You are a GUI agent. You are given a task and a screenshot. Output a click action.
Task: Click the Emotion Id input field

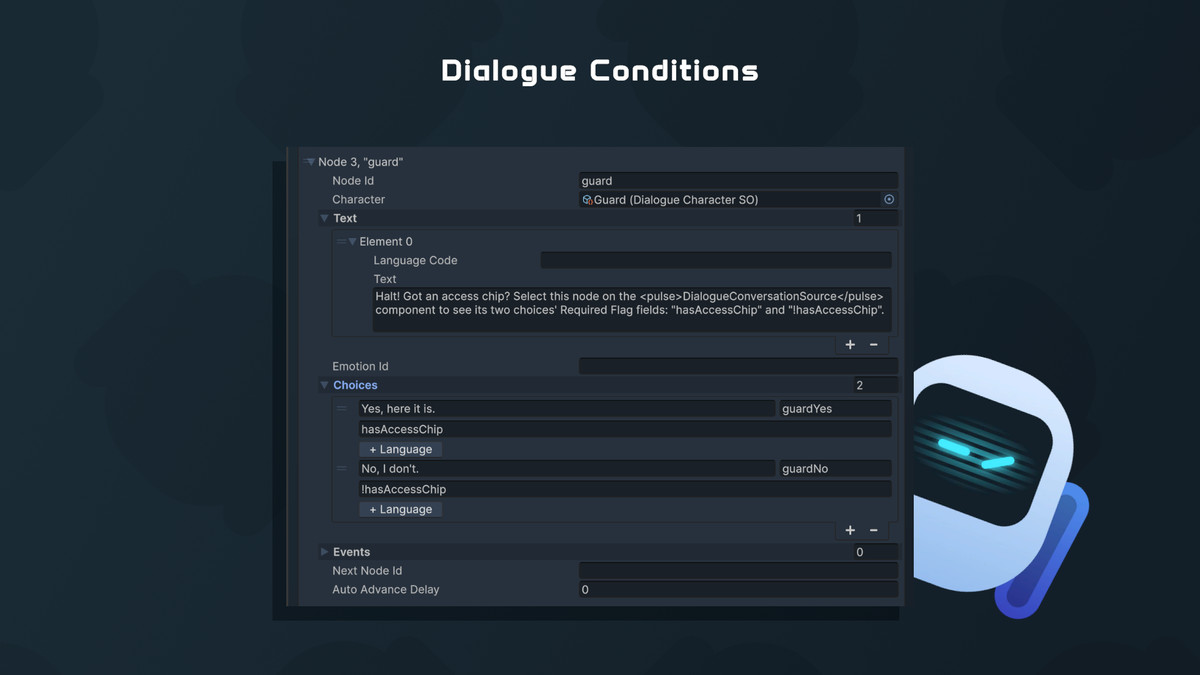[738, 367]
